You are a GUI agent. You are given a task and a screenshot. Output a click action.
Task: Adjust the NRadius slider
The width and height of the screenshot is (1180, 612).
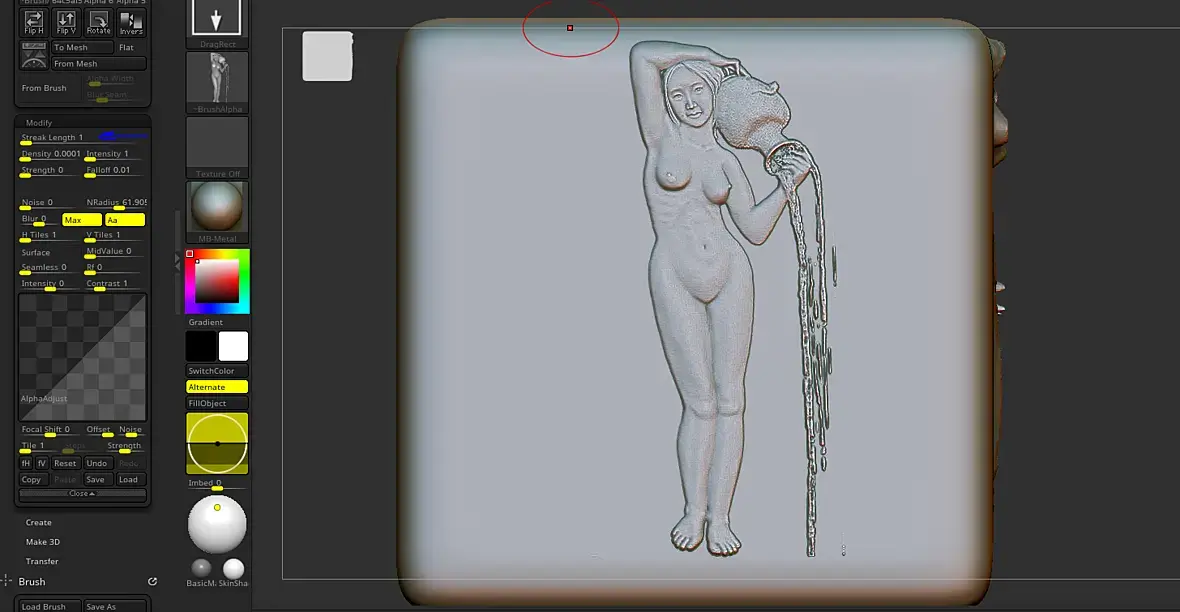[114, 202]
